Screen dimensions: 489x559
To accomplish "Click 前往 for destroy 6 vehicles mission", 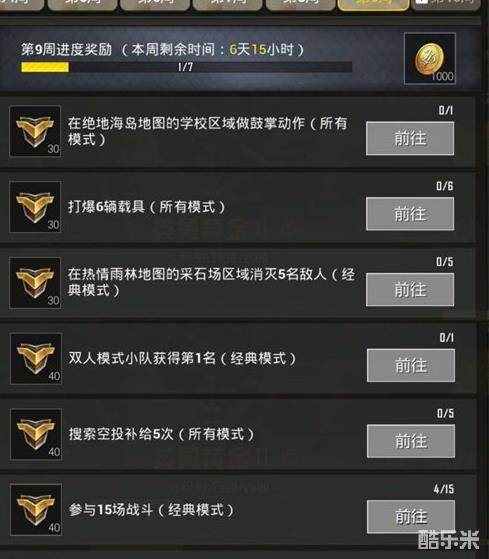I will pos(410,214).
